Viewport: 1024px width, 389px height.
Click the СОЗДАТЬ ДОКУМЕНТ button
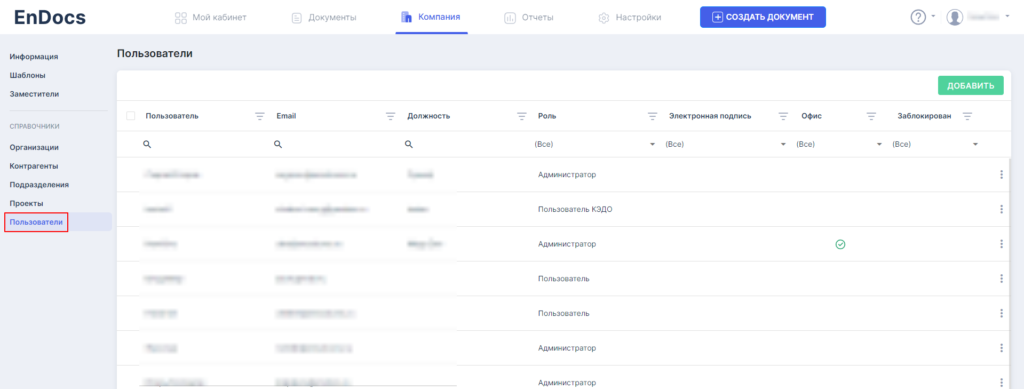[763, 17]
